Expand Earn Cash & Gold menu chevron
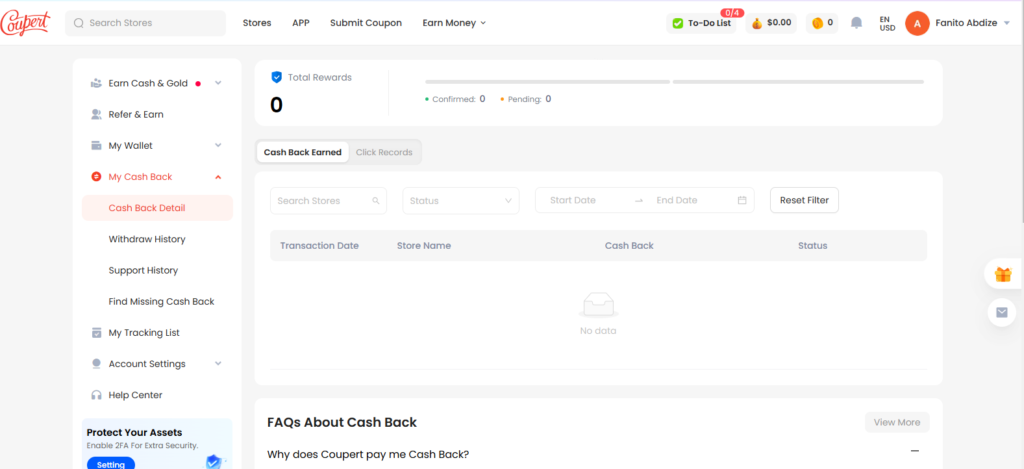Screen dimensions: 1024x469 [x=218, y=83]
